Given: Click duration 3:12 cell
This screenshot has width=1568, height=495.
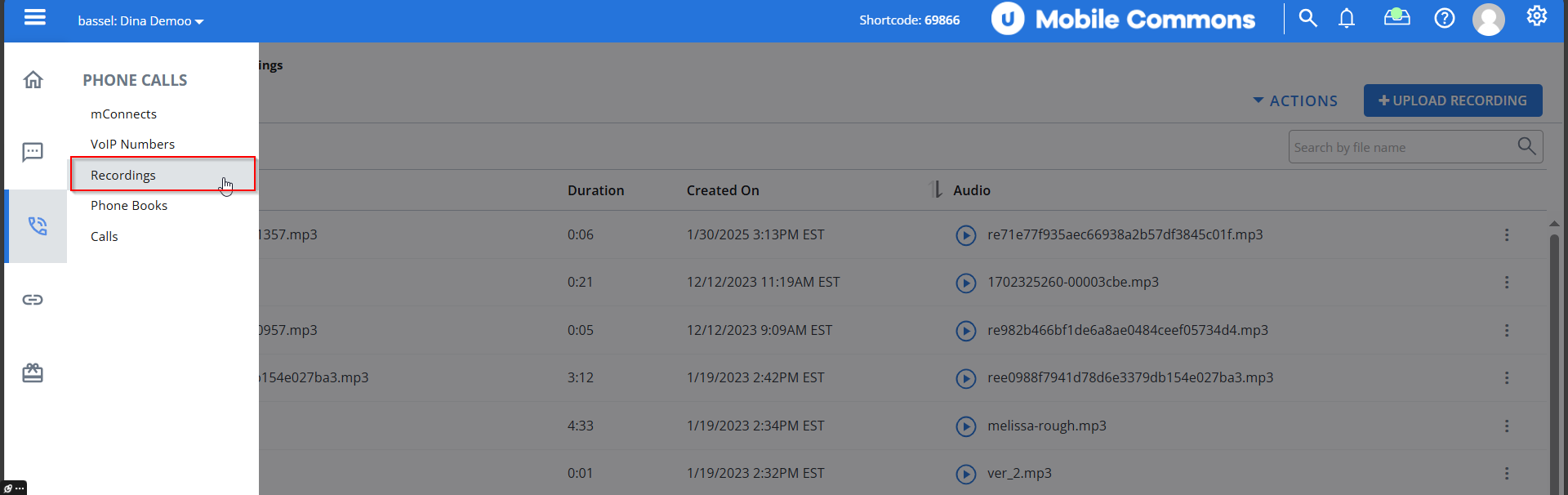Looking at the screenshot, I should 581,378.
